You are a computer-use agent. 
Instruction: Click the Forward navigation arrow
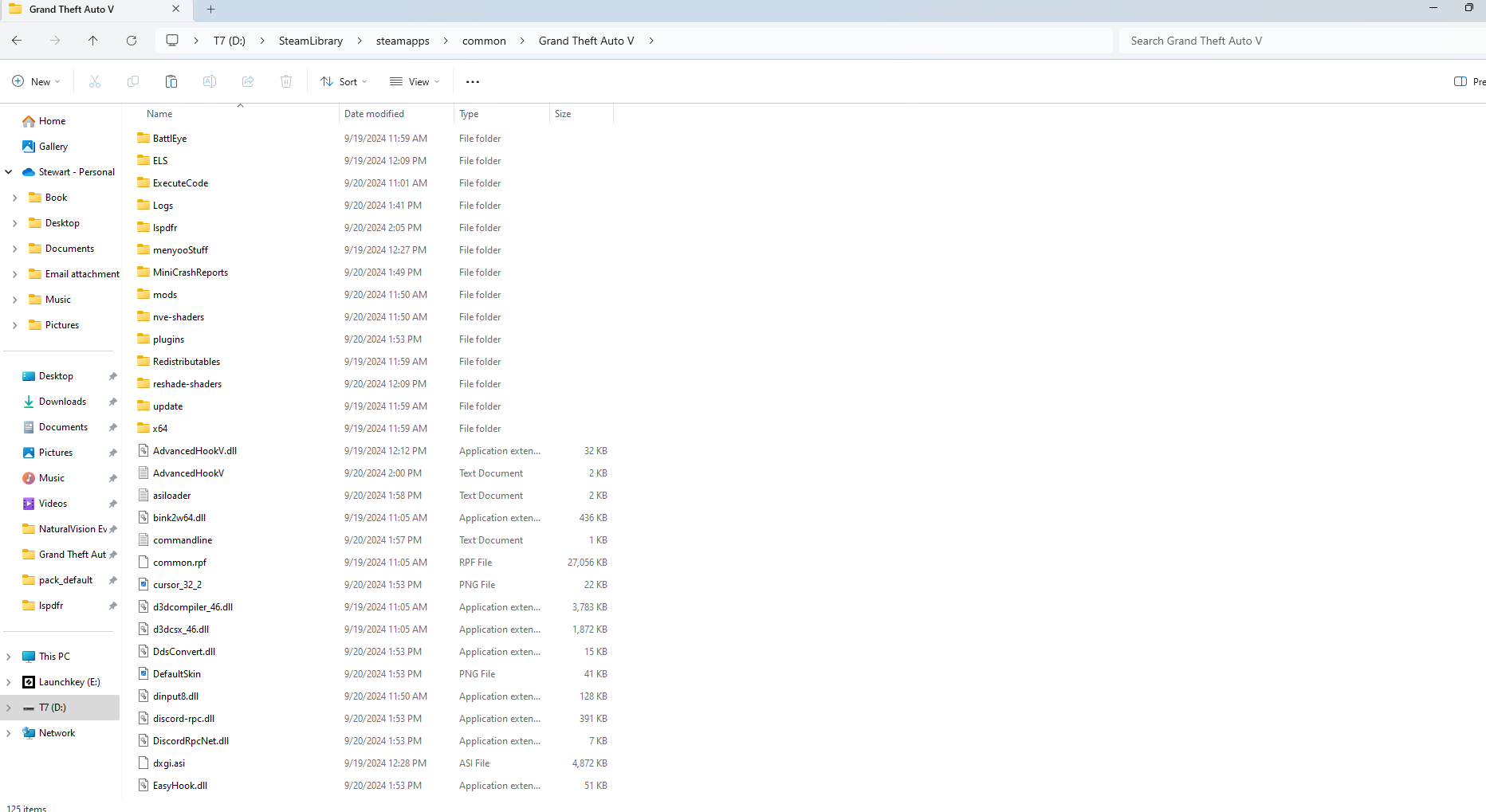coord(55,41)
